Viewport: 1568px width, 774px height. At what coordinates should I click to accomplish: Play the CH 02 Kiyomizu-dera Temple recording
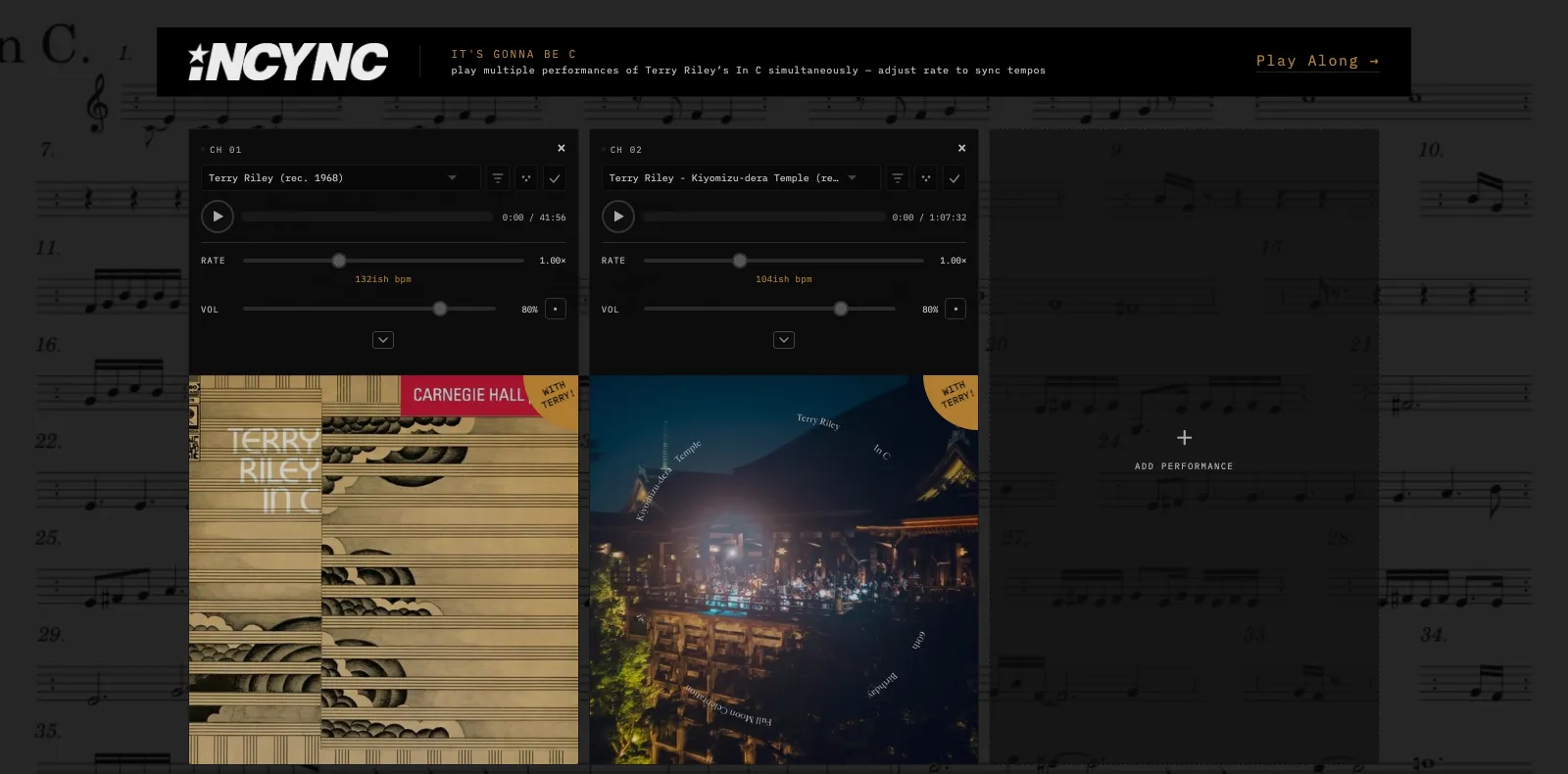click(618, 217)
